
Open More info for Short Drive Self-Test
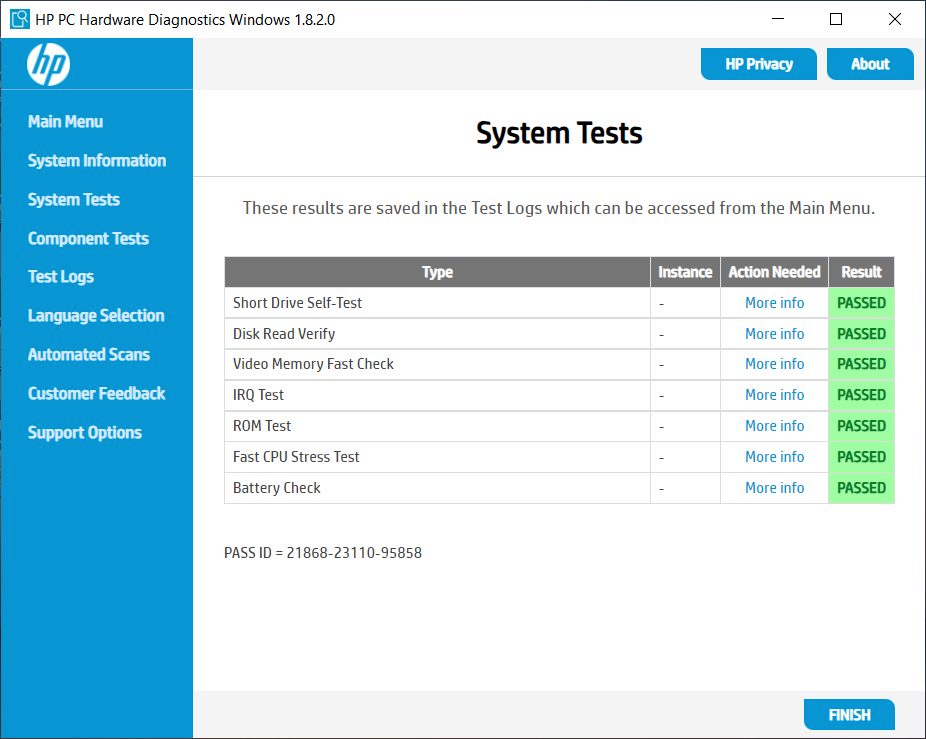click(x=773, y=302)
